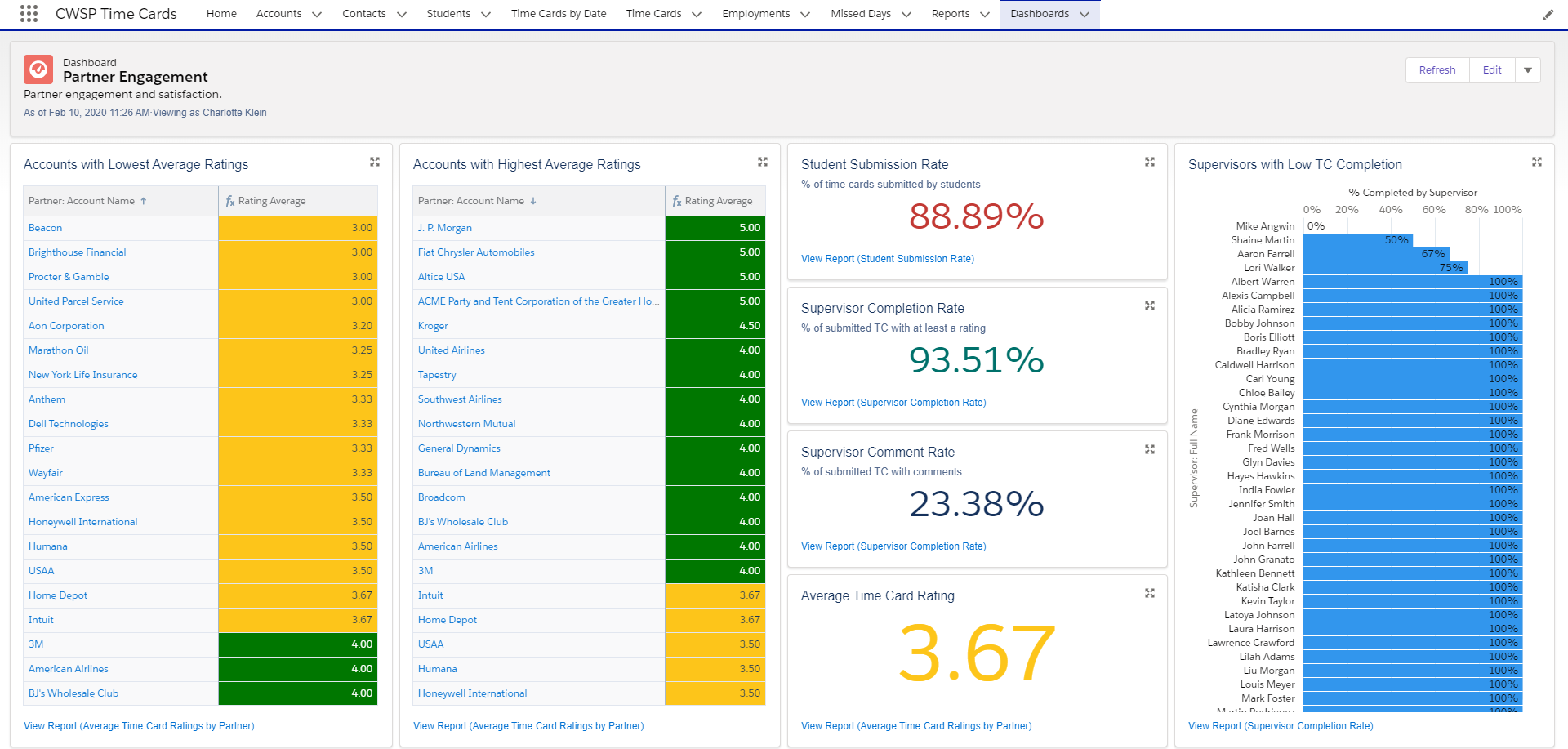Click the Edit dashboard button
This screenshot has width=1568, height=749.
[x=1492, y=70]
